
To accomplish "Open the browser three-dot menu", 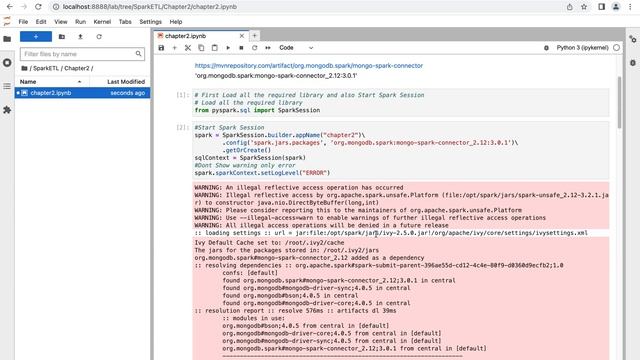I will (630, 7).
